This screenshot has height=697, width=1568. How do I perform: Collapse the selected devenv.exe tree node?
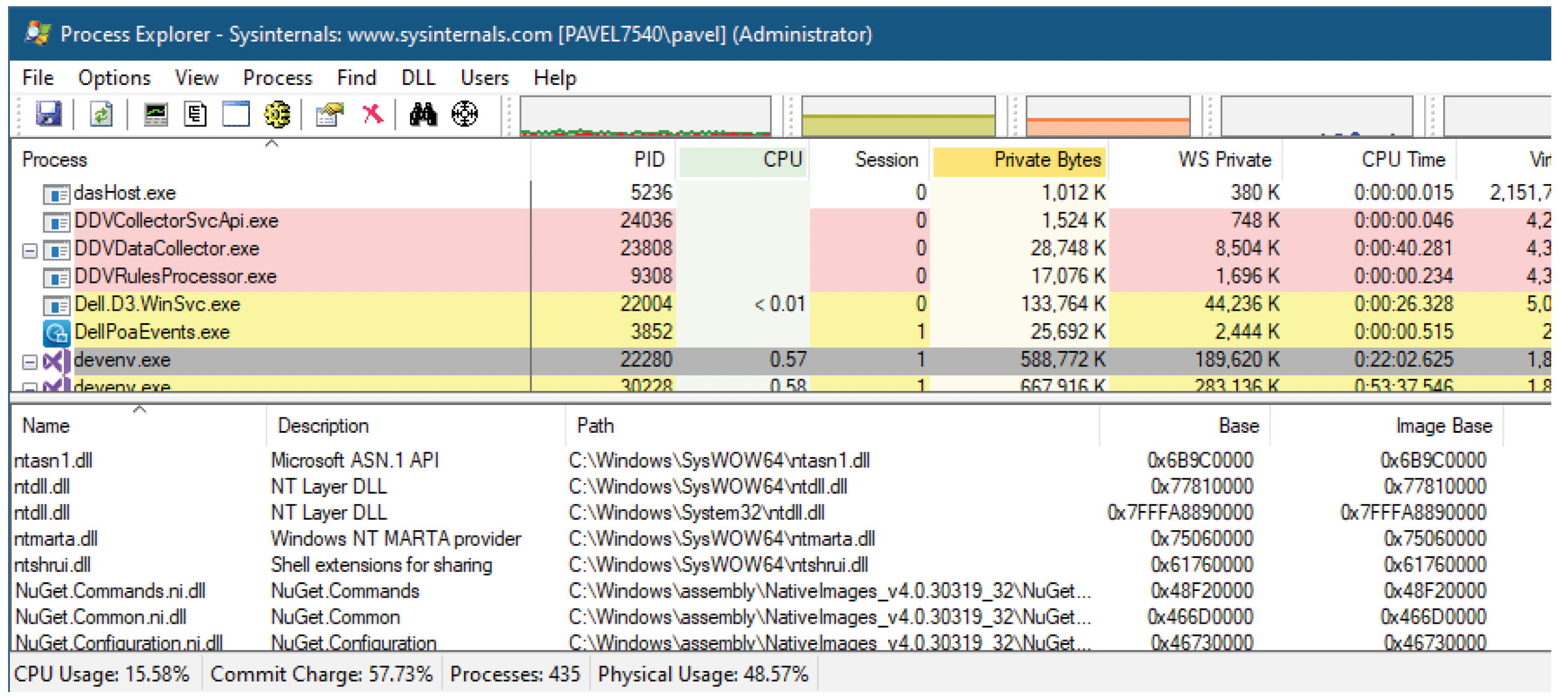(29, 362)
